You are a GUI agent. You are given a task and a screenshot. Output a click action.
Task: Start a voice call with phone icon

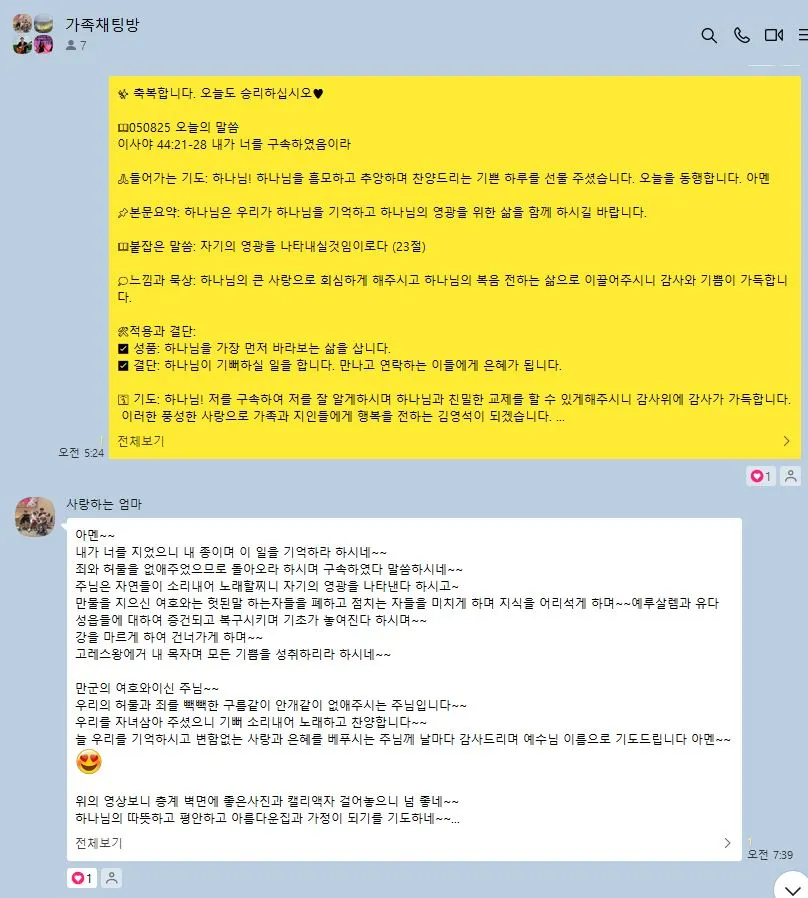pyautogui.click(x=742, y=36)
